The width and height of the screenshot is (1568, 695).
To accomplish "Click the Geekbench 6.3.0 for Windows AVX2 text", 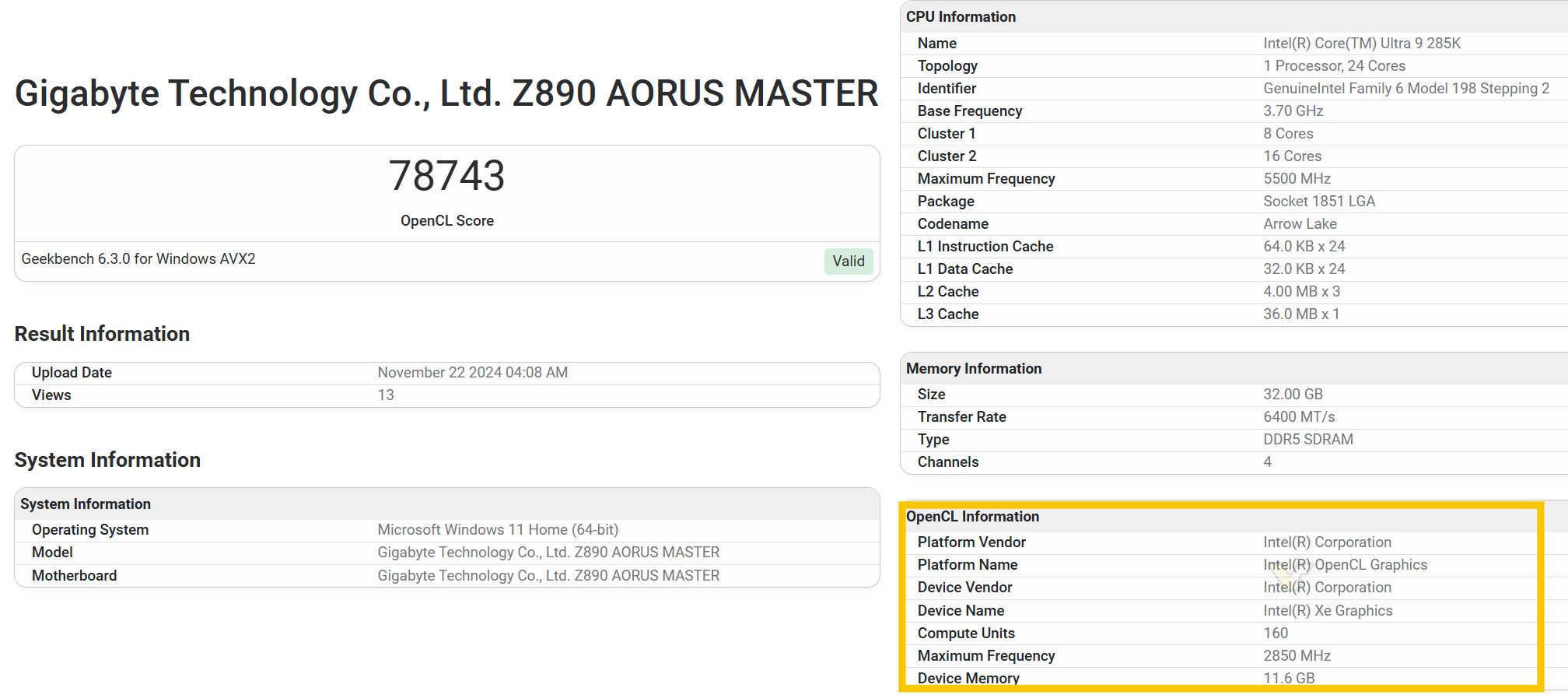I will pos(138,259).
